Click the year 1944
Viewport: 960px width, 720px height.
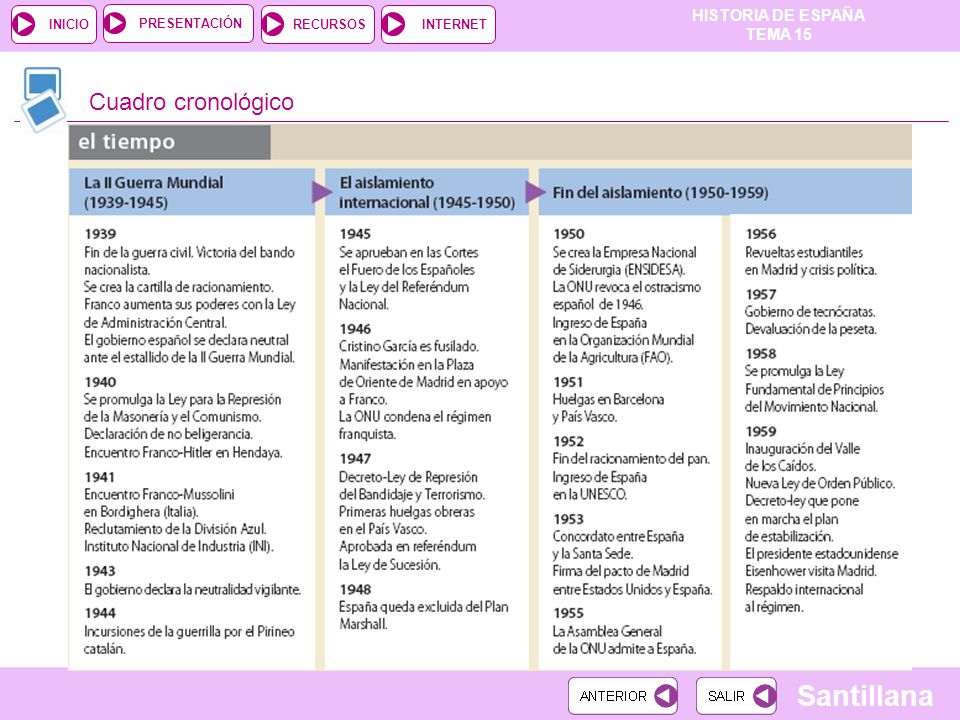pos(100,613)
